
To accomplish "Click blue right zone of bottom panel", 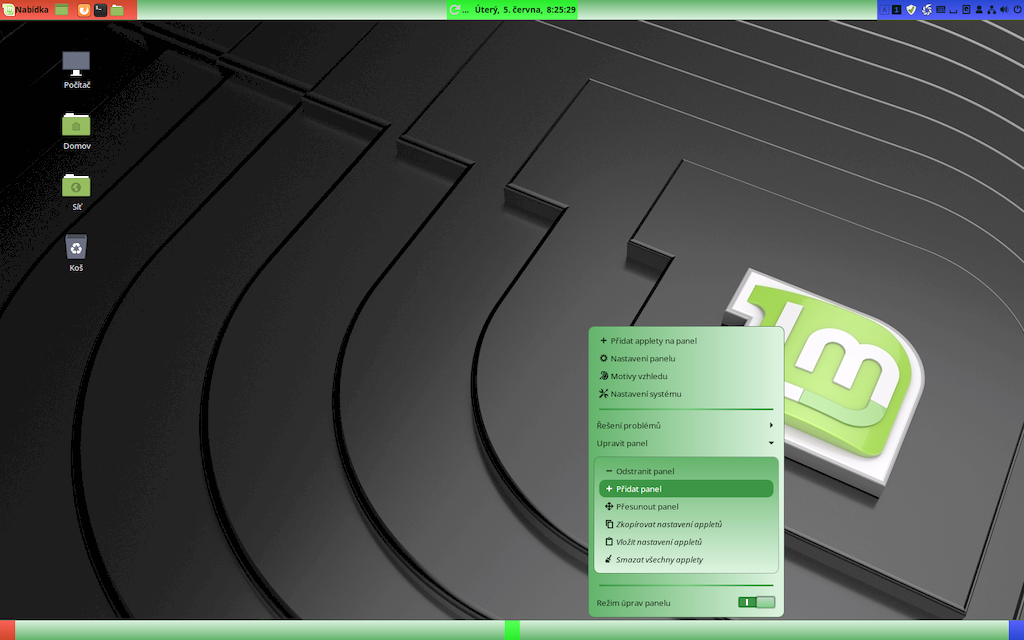I will pyautogui.click(x=1016, y=630).
